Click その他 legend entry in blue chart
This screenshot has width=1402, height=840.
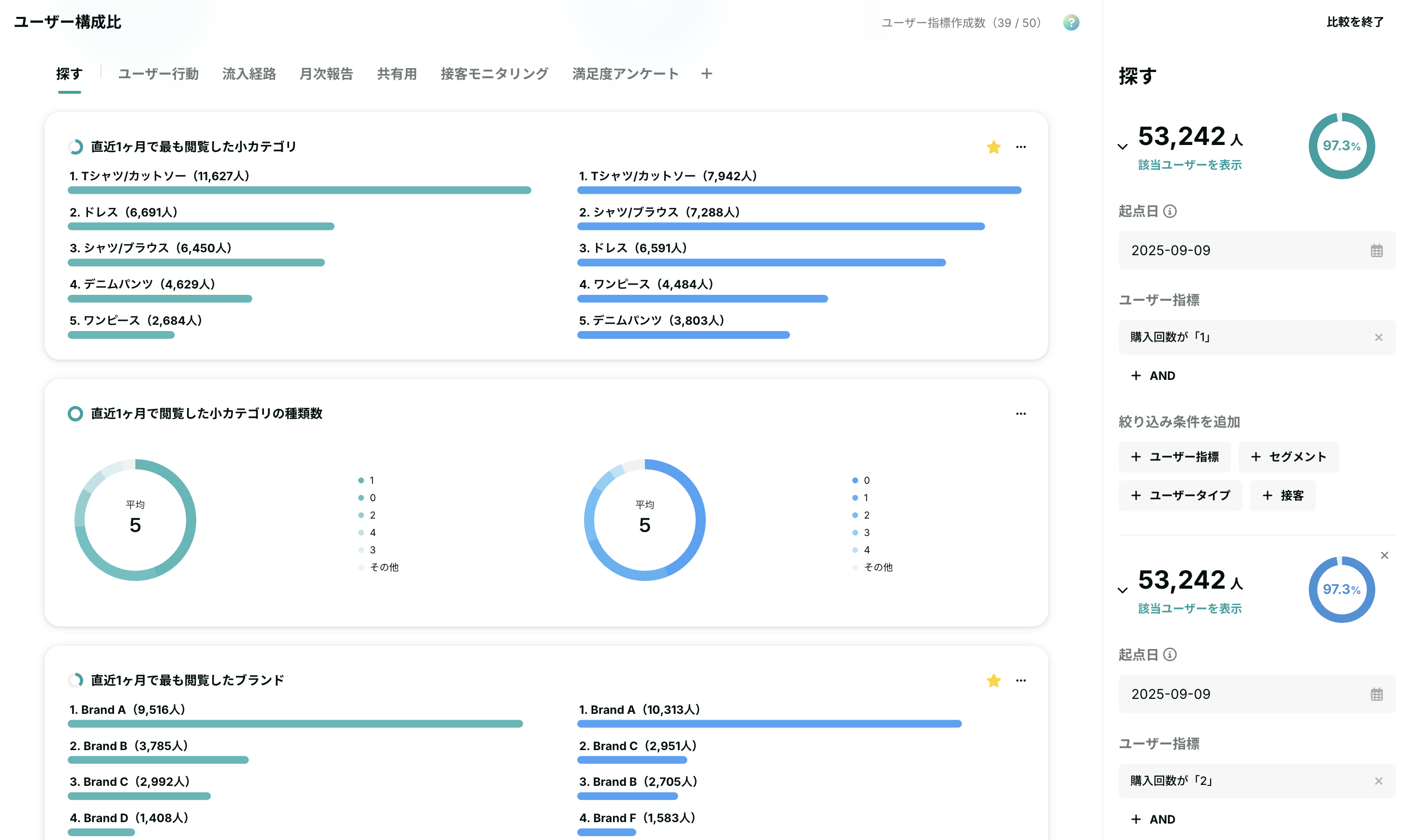click(x=873, y=567)
